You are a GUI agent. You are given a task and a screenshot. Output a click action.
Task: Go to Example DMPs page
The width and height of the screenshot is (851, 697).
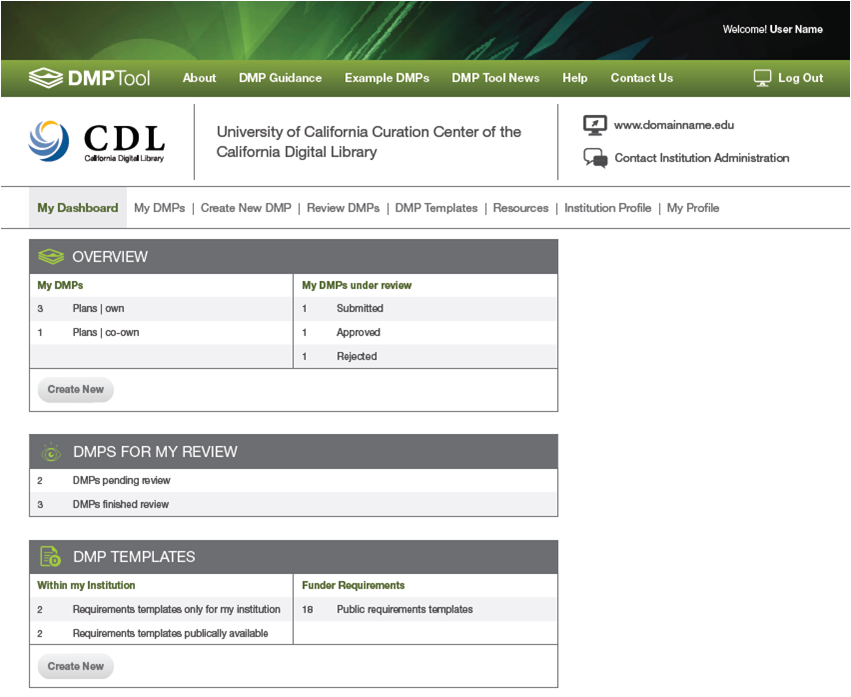click(386, 78)
